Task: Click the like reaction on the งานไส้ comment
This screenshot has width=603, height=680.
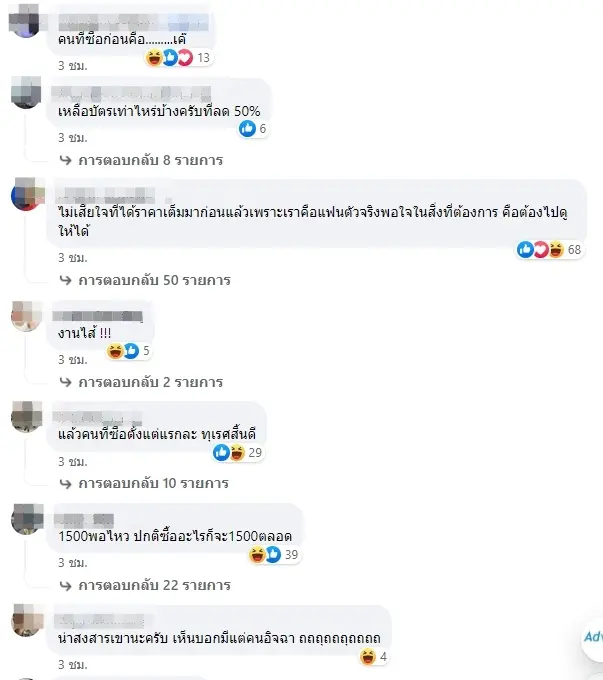Action: 131,350
